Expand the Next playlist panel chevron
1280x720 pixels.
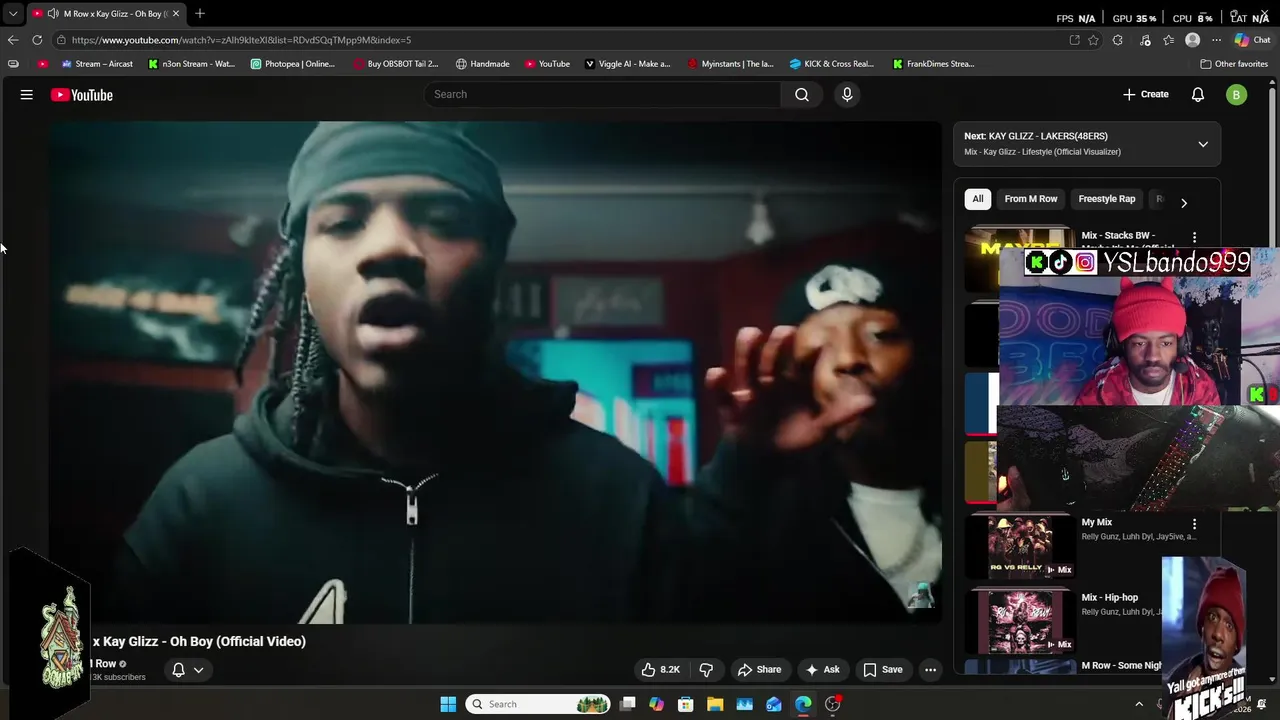tap(1203, 144)
